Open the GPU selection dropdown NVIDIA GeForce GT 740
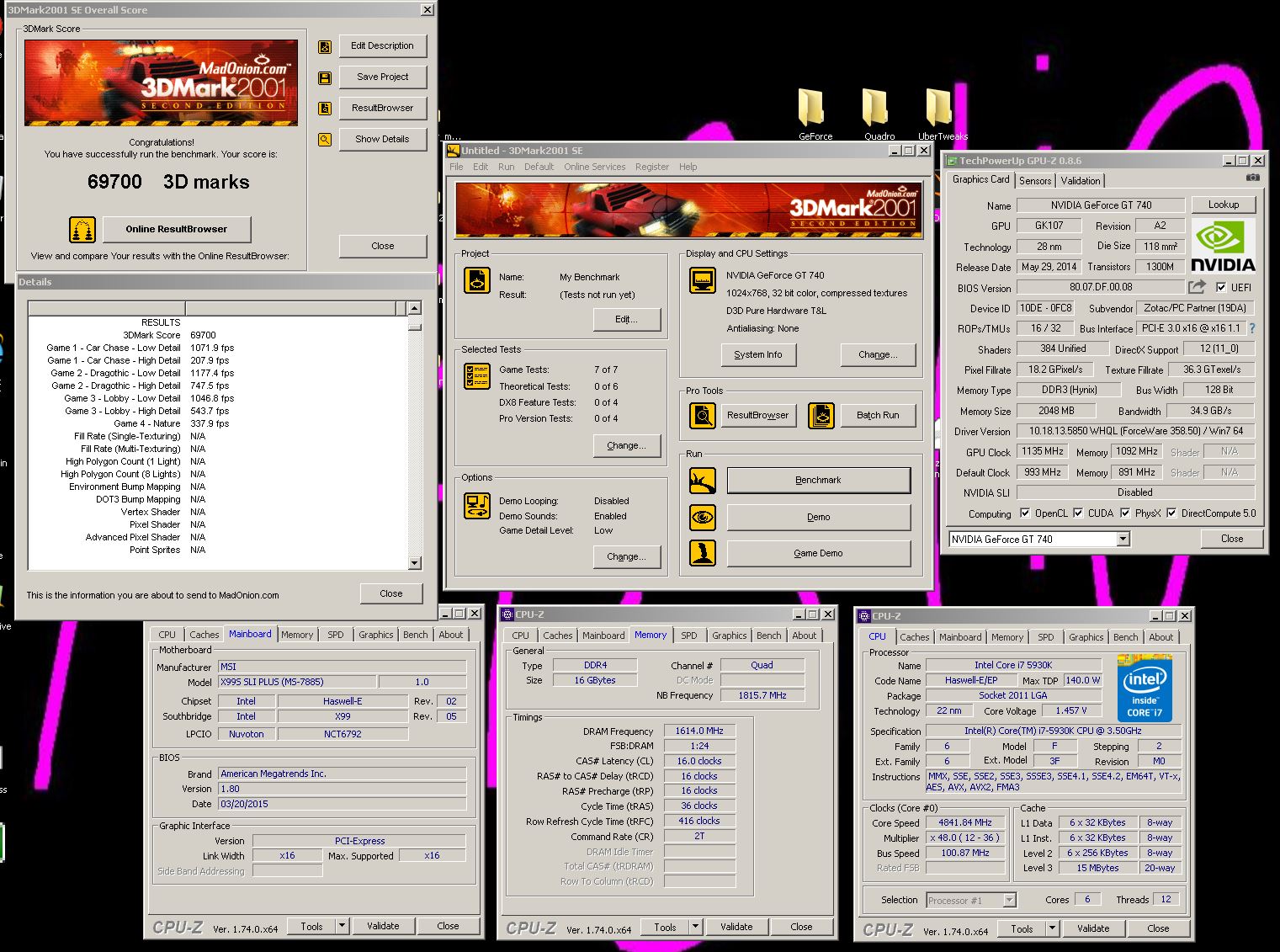The width and height of the screenshot is (1280, 952). coord(1038,540)
